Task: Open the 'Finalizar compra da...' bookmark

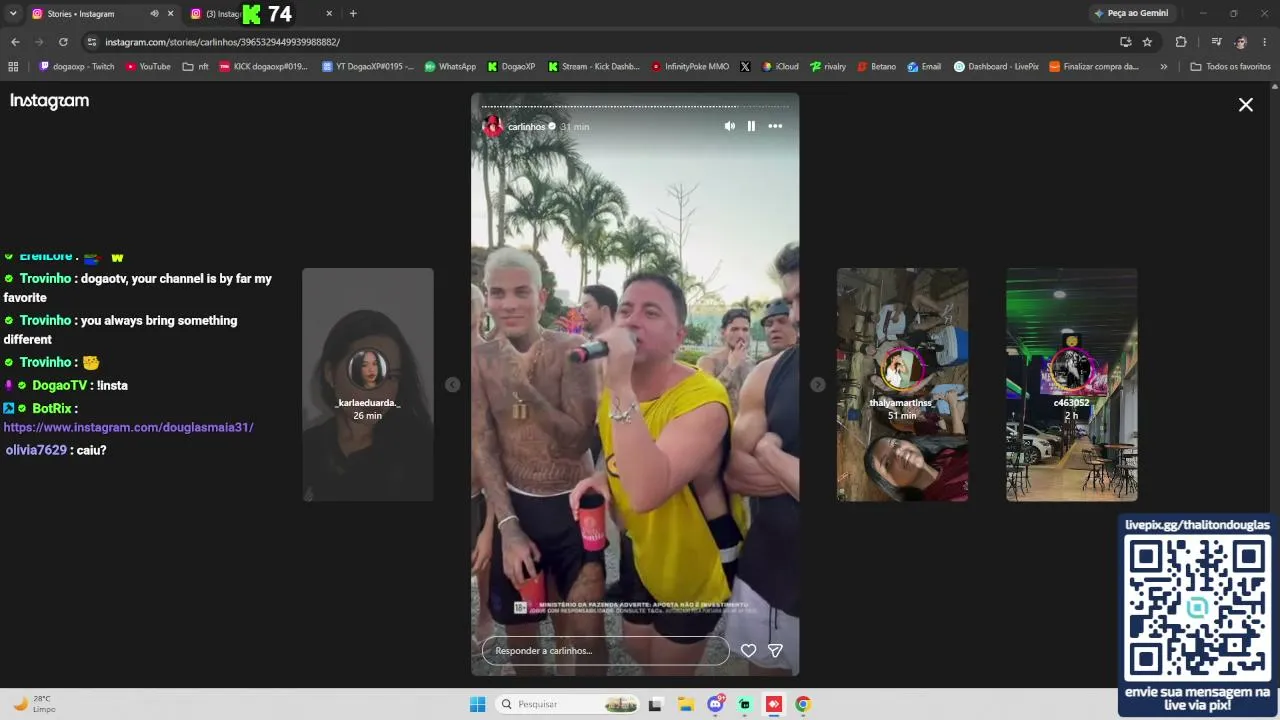Action: [1094, 67]
